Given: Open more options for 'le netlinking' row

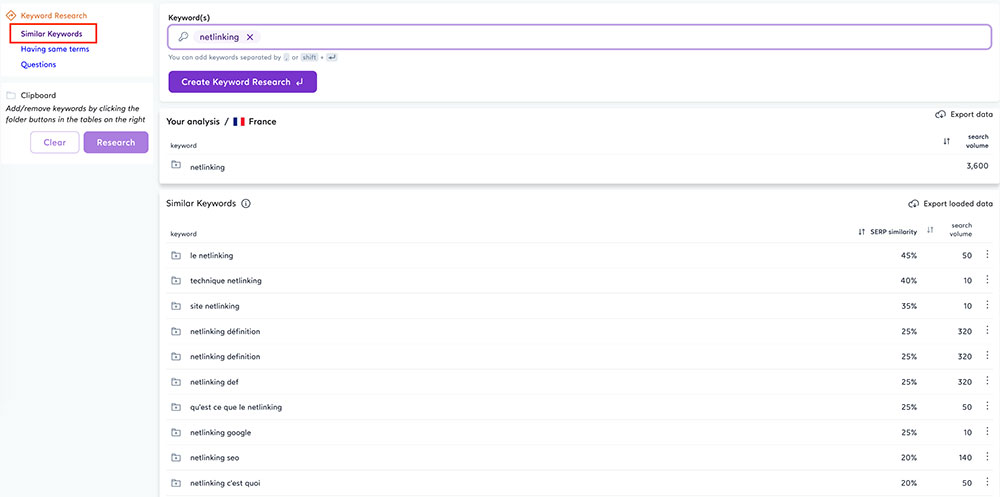Looking at the screenshot, I should tap(987, 255).
